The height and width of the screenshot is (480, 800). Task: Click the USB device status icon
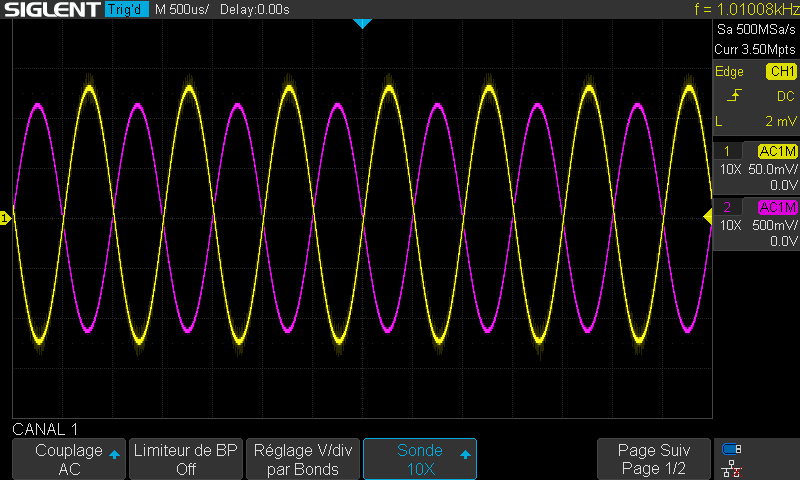pyautogui.click(x=732, y=449)
